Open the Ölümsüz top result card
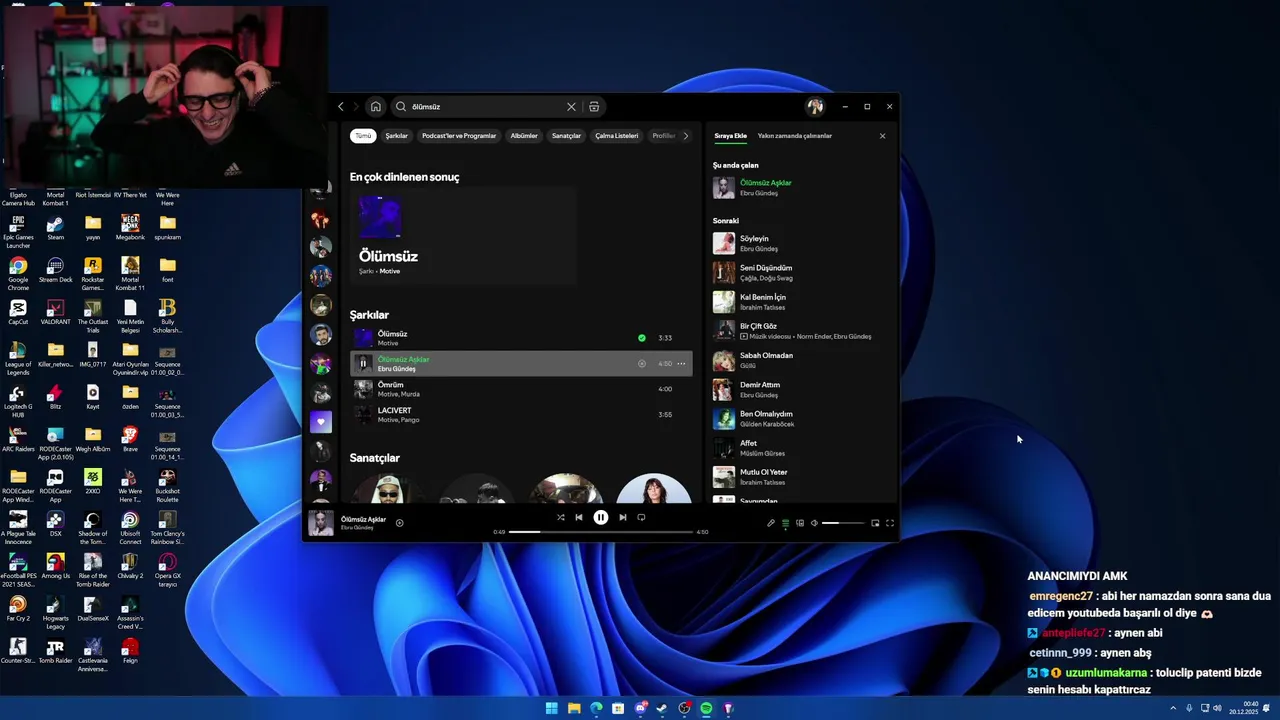Image resolution: width=1280 pixels, height=720 pixels. tap(463, 237)
